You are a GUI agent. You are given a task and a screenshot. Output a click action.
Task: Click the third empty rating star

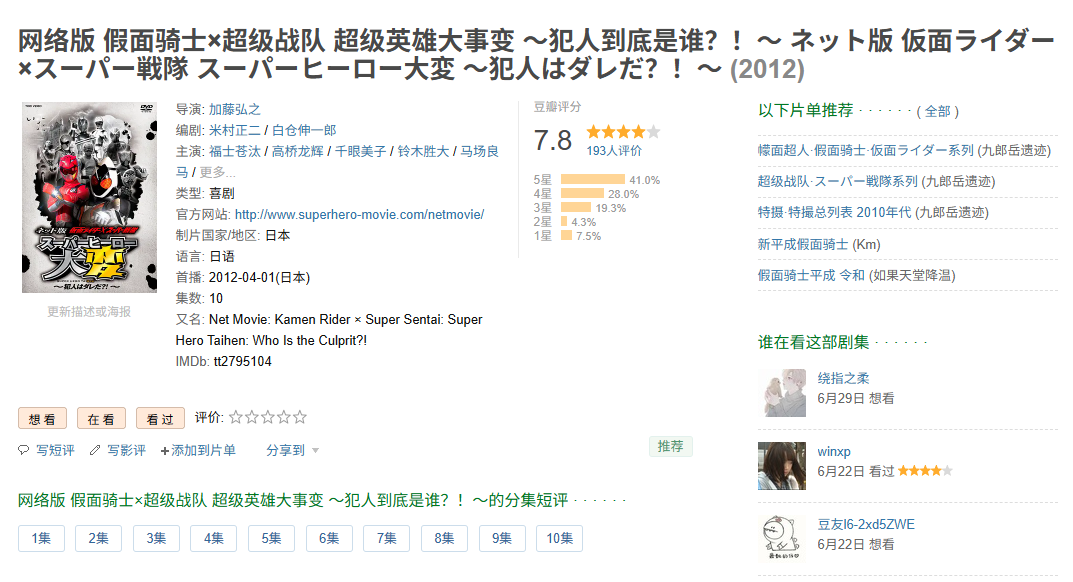[x=268, y=417]
